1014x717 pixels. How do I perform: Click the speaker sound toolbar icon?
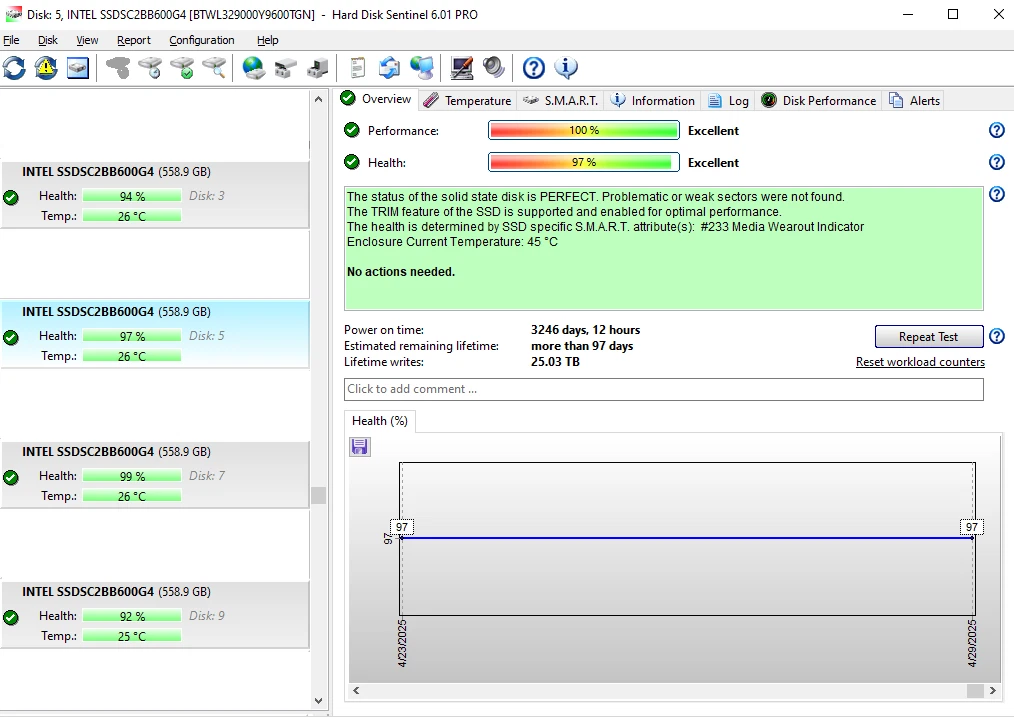click(493, 68)
